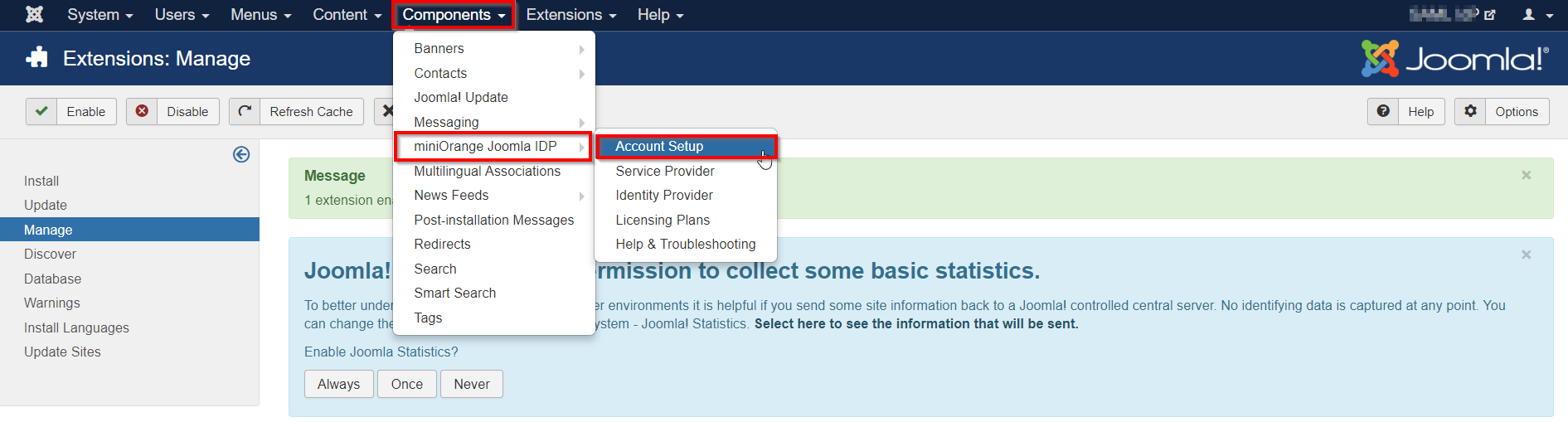The image size is (1568, 422).
Task: Select Smart Search menu entry
Action: [493, 293]
